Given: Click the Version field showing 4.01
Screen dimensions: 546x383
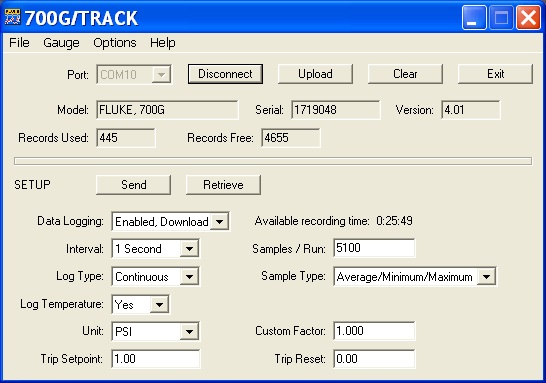Looking at the screenshot, I should (470, 110).
